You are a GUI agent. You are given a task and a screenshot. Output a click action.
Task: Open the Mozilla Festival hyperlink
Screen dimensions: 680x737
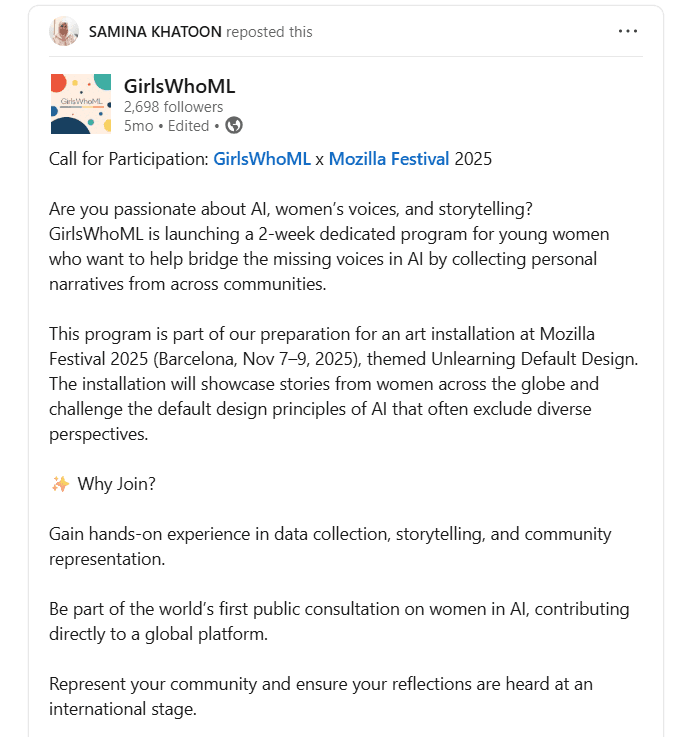(389, 159)
